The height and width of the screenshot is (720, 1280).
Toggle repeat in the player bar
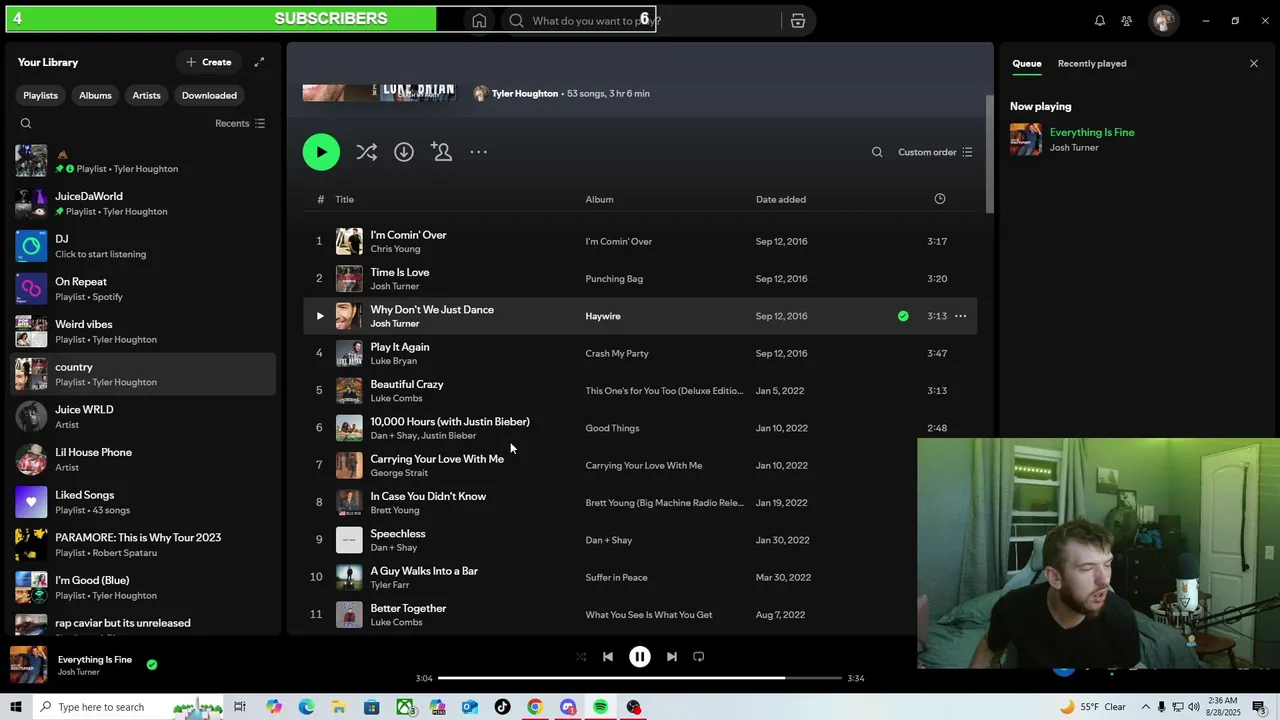[699, 657]
